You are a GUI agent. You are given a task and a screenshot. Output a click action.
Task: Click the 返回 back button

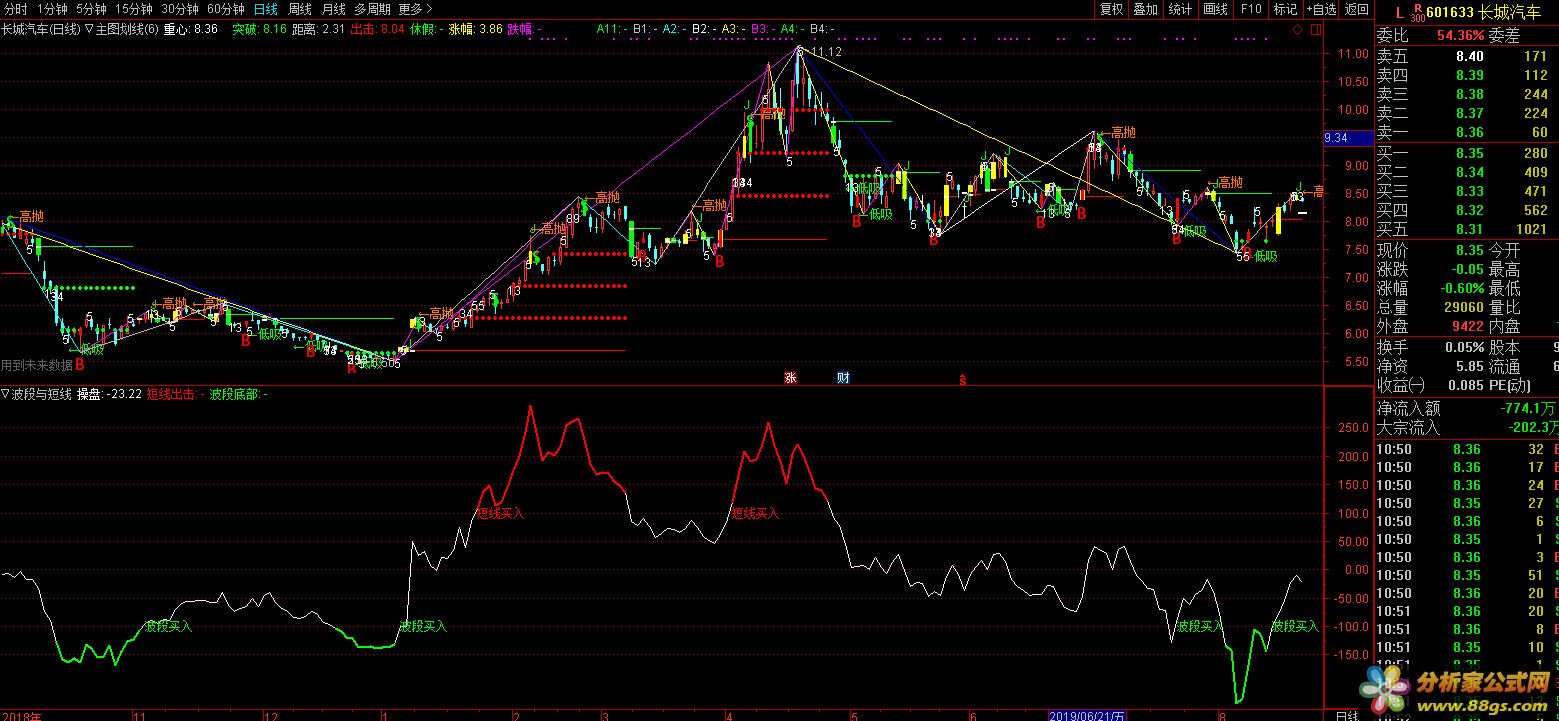[x=1356, y=9]
